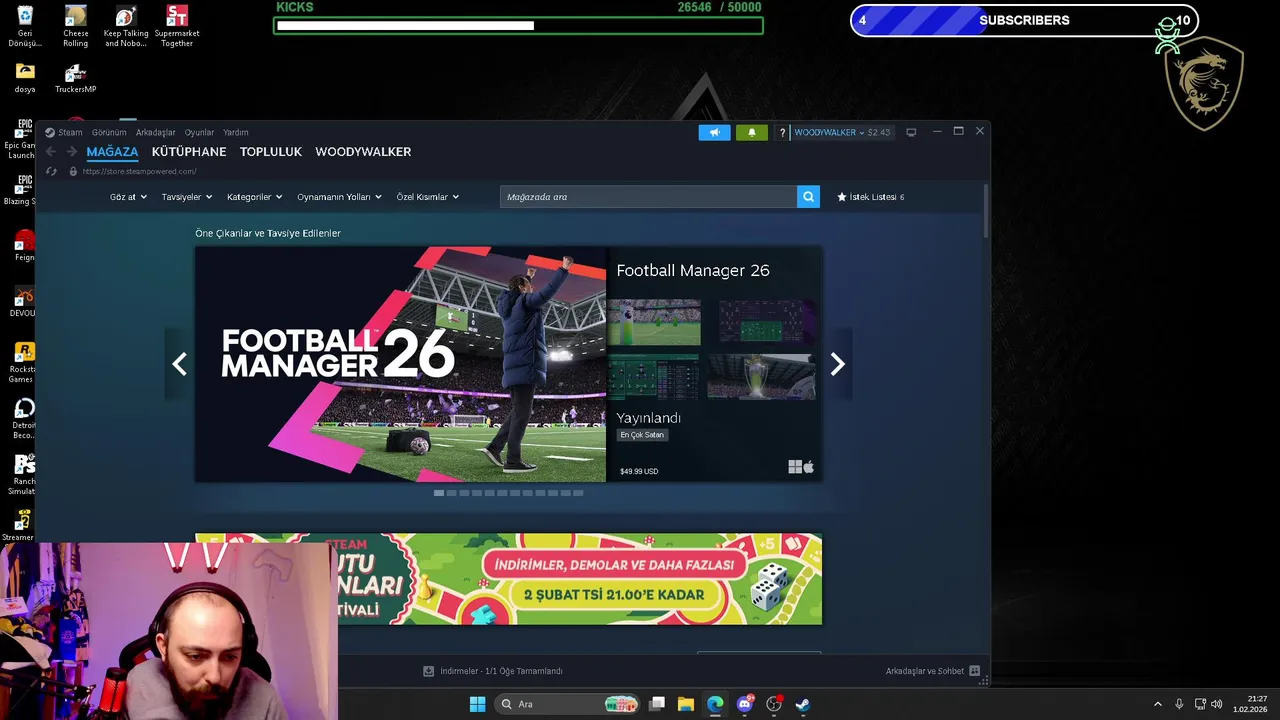
Task: Click the padlock icon beside the store URL
Action: click(72, 172)
